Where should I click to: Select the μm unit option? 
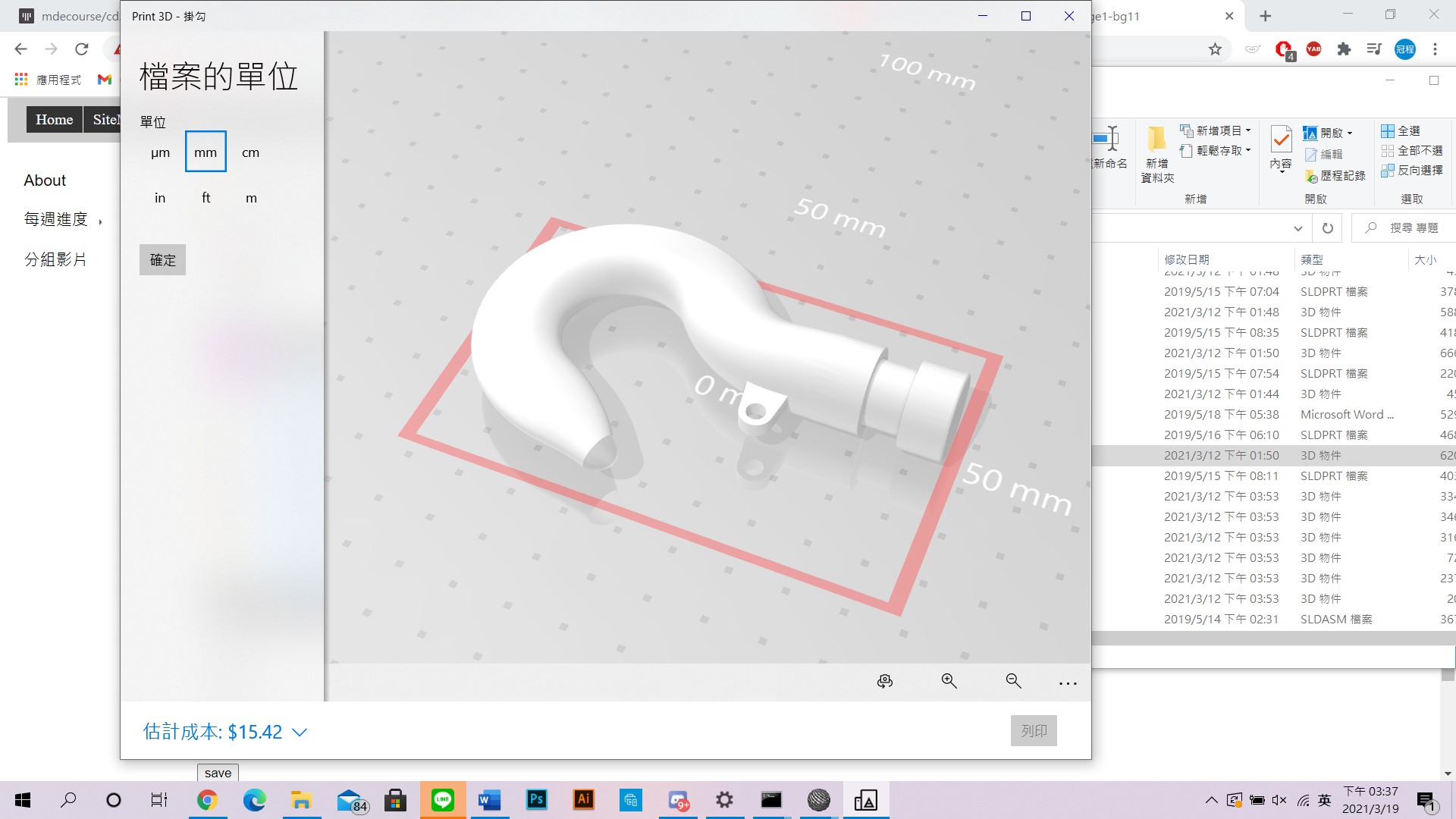click(x=160, y=152)
